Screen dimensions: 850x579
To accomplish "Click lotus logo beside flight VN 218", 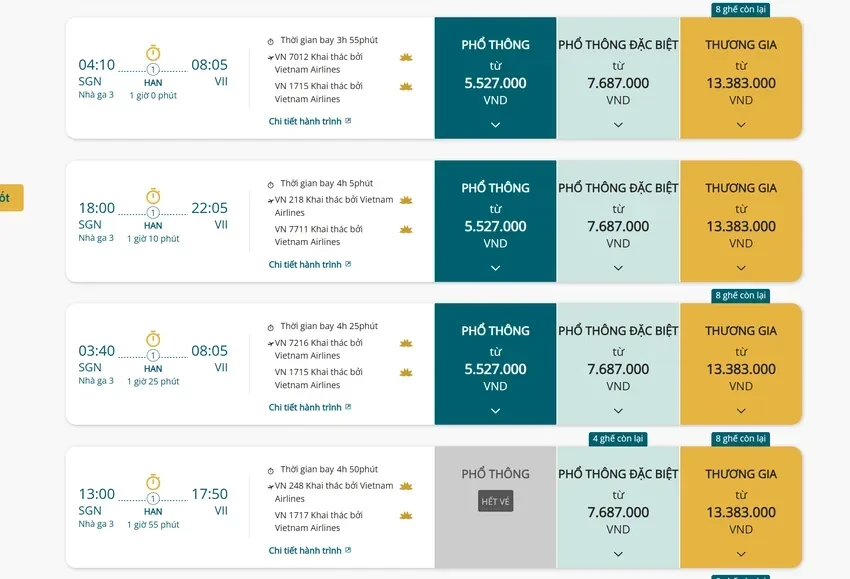I will click(406, 200).
